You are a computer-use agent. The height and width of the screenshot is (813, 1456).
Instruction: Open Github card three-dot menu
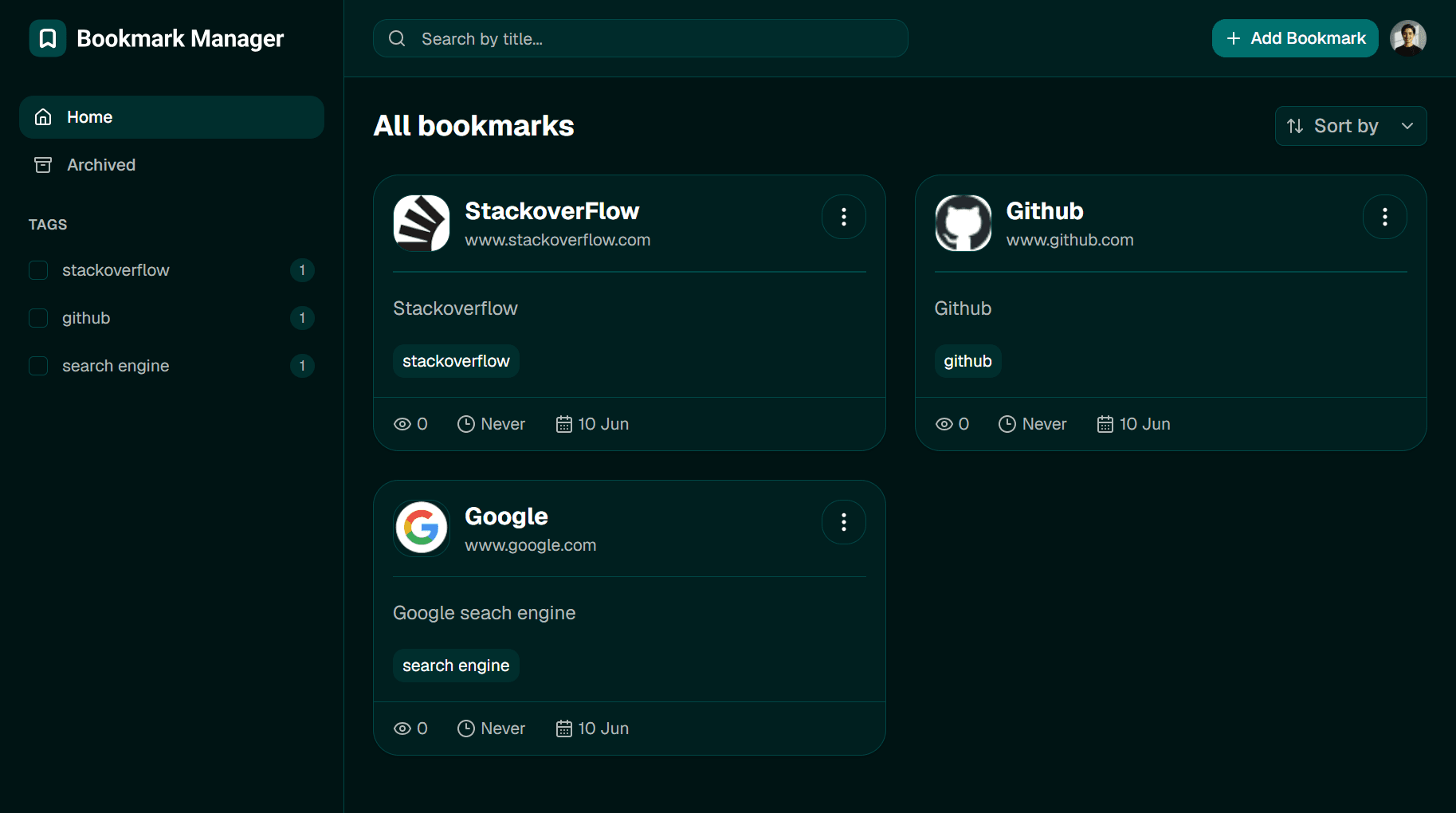click(1385, 217)
